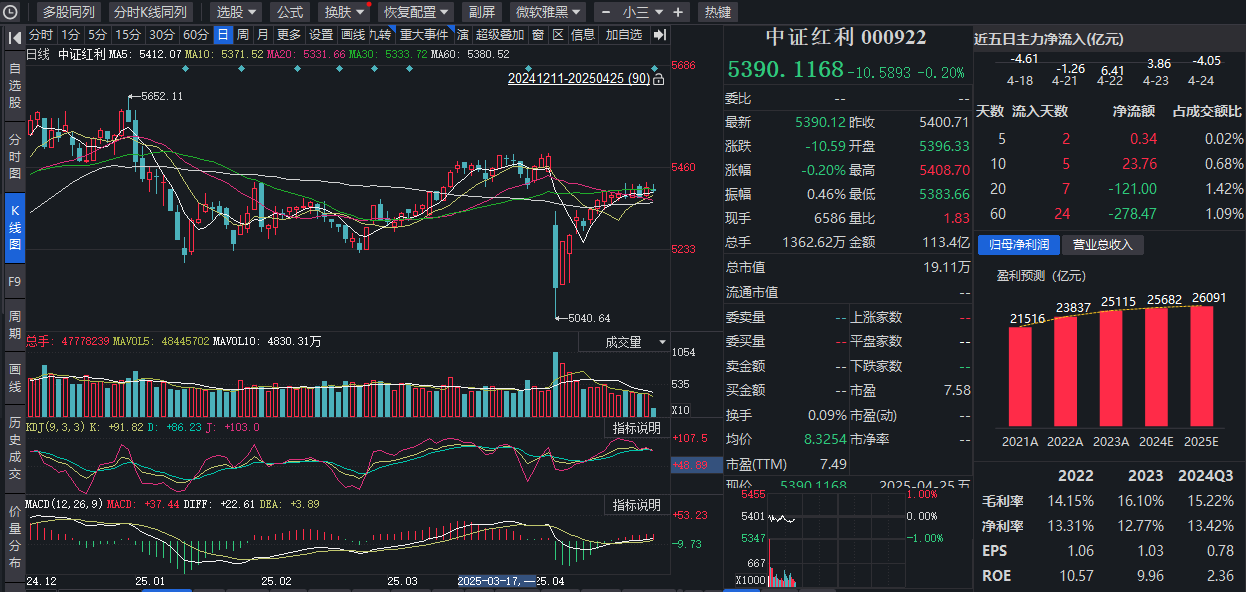This screenshot has width=1246, height=592.
Task: Expand the 微软雅黑 font dropdown
Action: (x=548, y=12)
